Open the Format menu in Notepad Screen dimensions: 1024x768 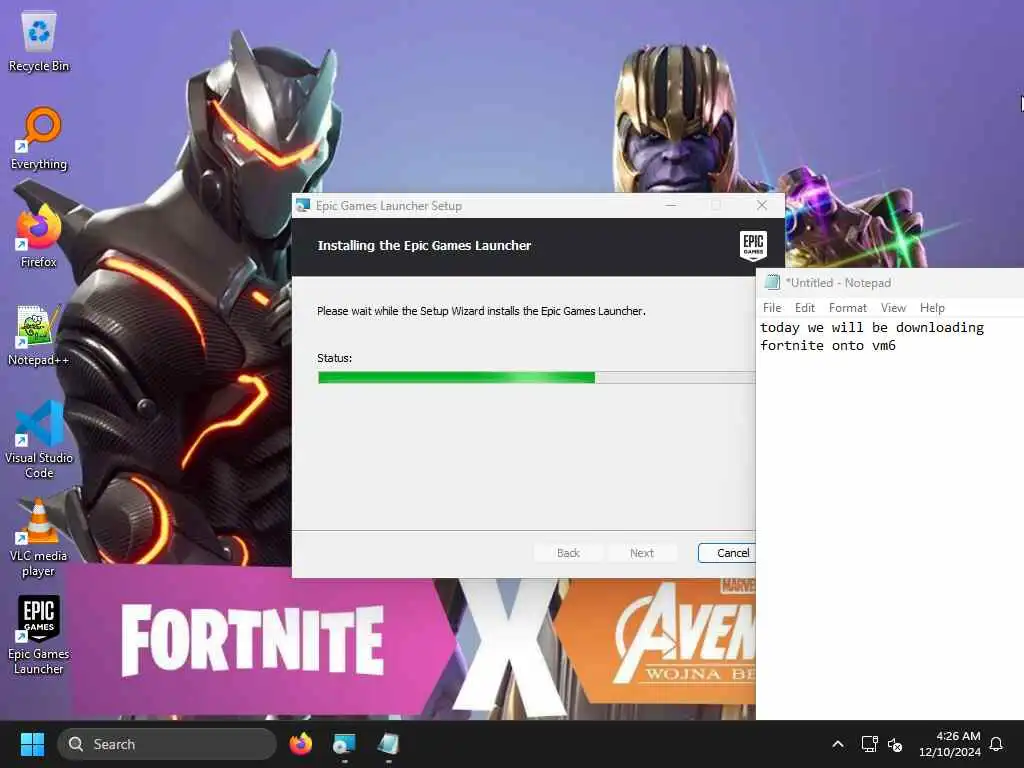coord(848,308)
